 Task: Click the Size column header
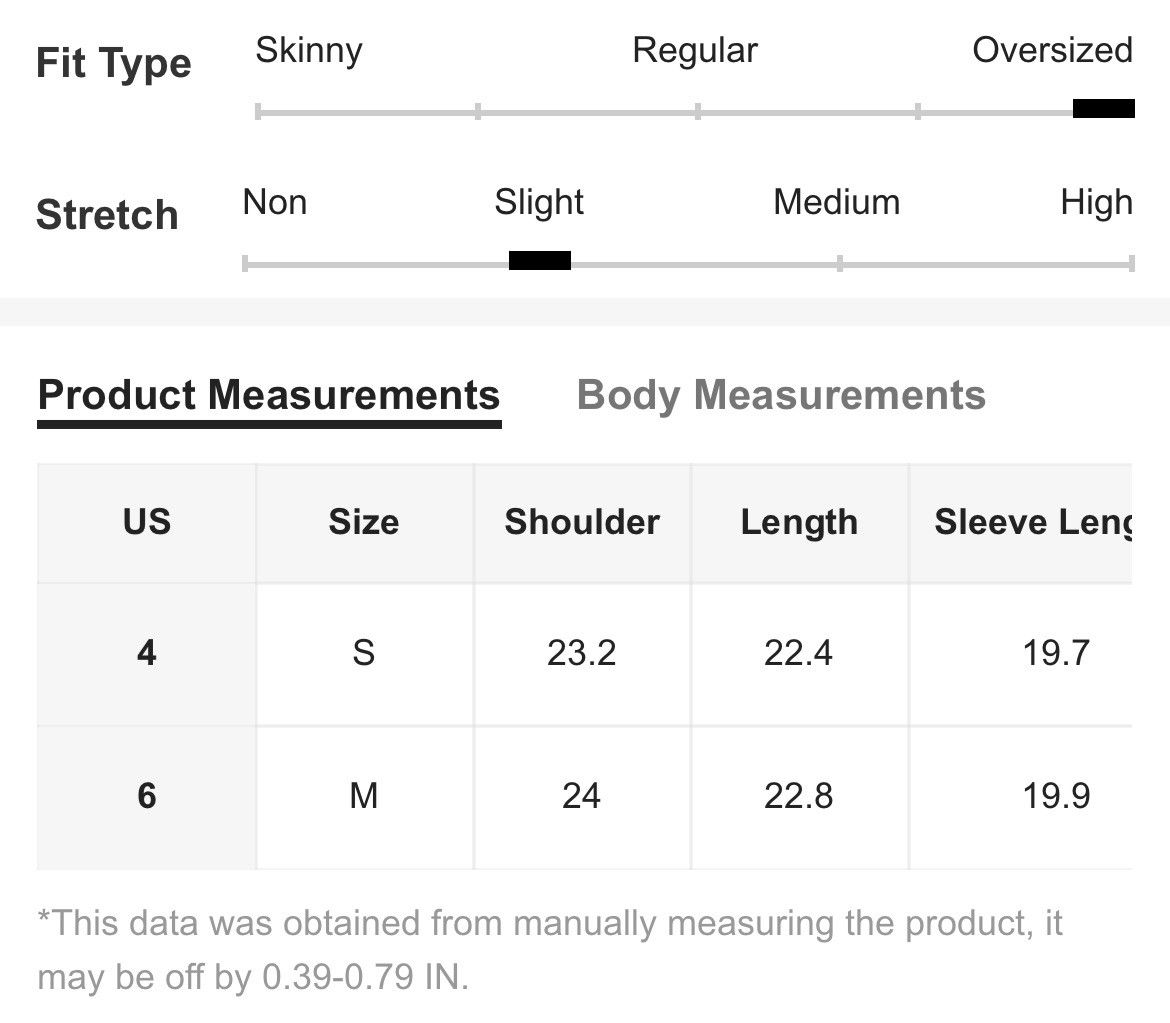(x=364, y=522)
